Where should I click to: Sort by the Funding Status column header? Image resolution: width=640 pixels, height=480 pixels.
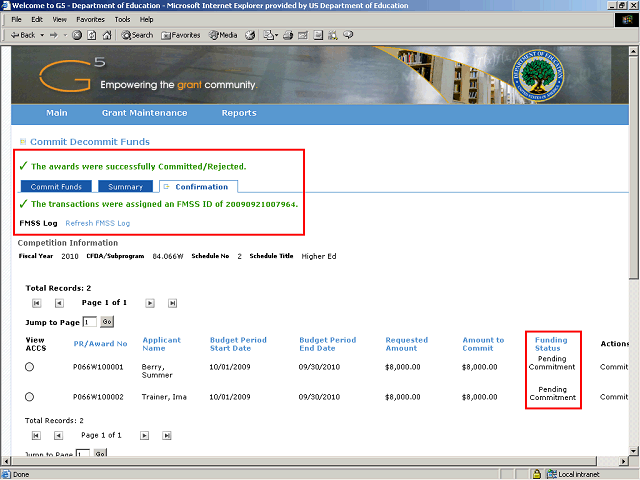tap(551, 344)
